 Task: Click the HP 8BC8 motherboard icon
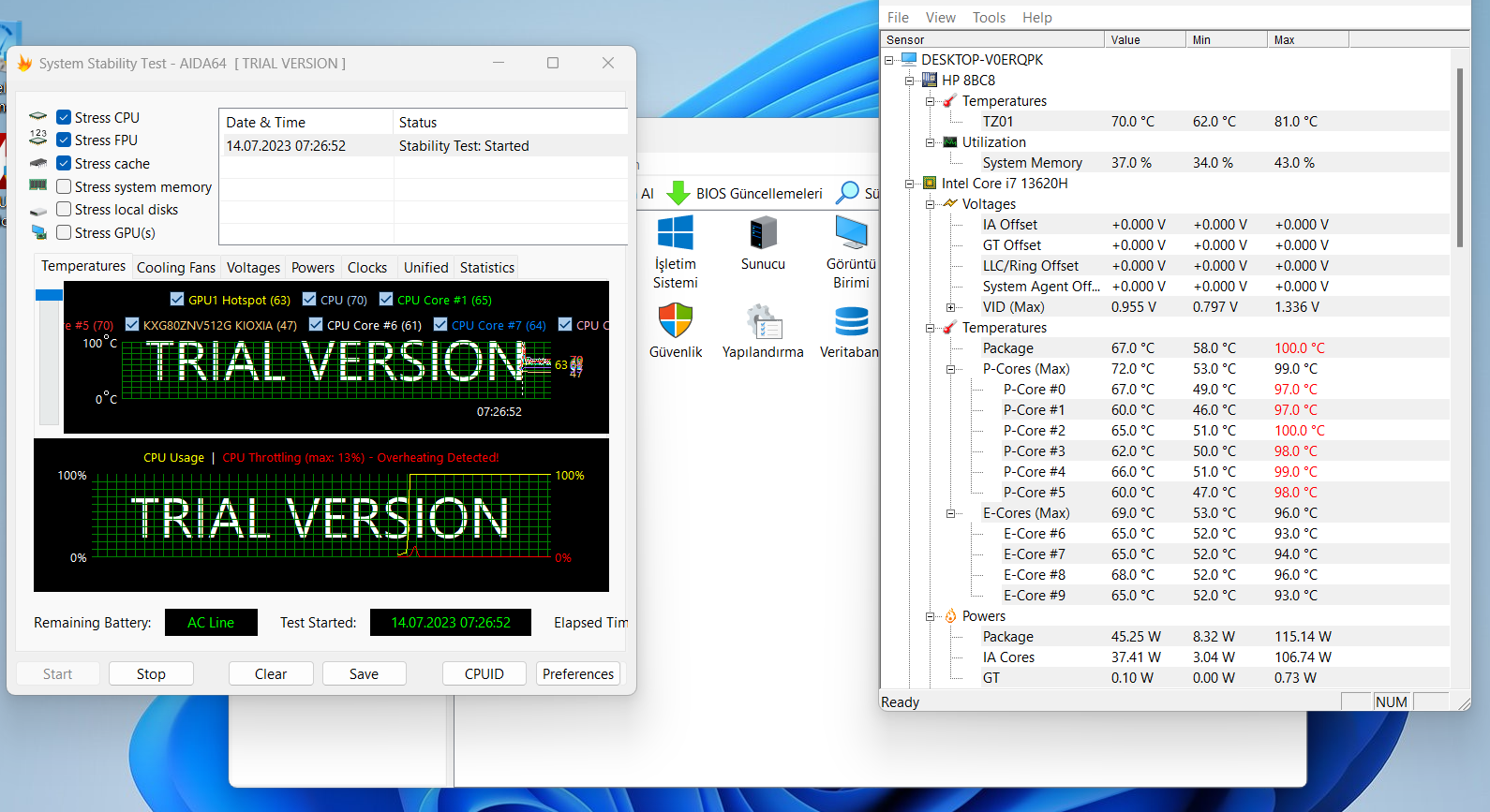pyautogui.click(x=930, y=80)
